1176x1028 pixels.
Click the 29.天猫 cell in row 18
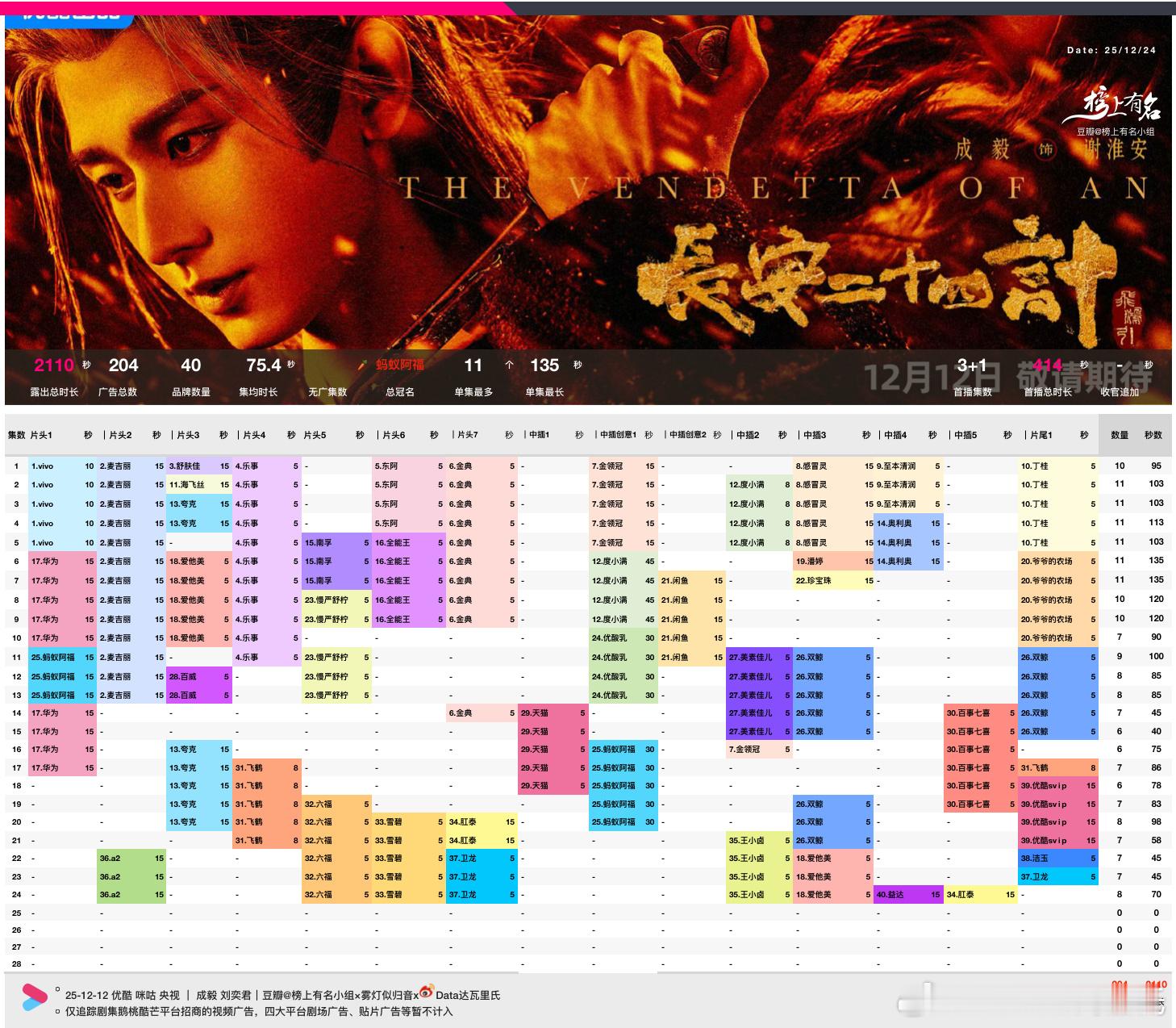coord(553,785)
